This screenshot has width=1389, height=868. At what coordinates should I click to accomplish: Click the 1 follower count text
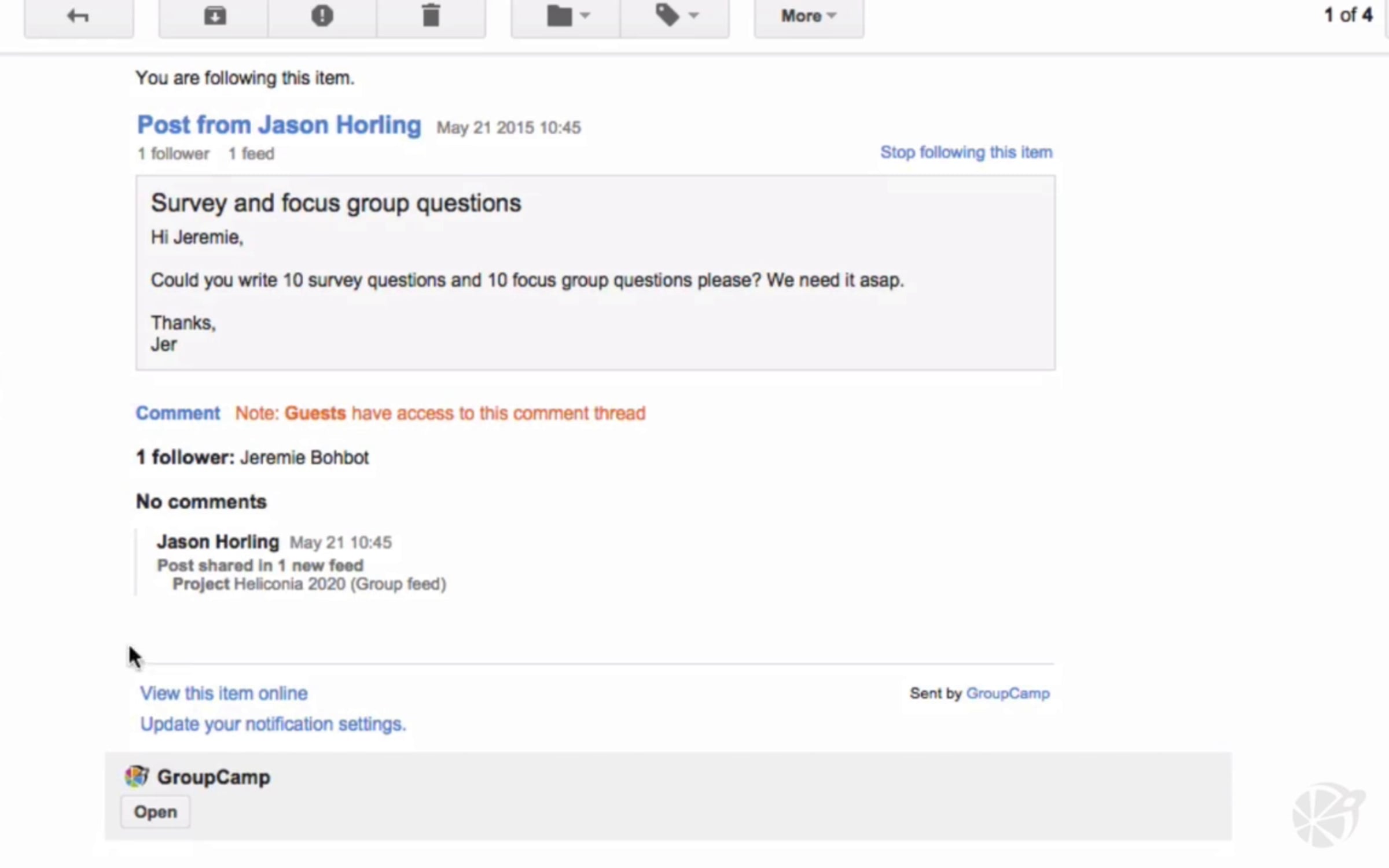173,154
